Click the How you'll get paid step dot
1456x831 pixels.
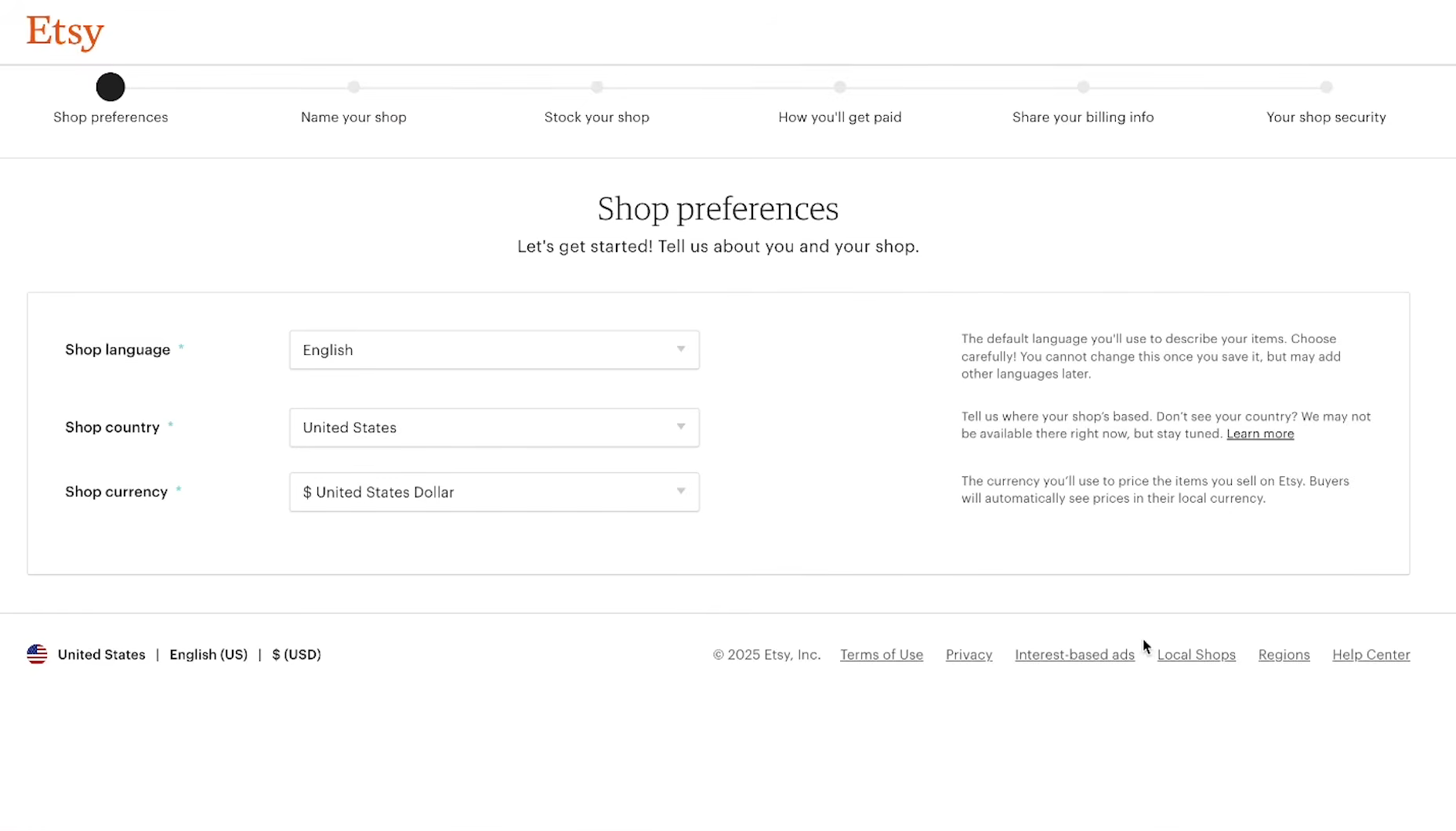(x=840, y=87)
